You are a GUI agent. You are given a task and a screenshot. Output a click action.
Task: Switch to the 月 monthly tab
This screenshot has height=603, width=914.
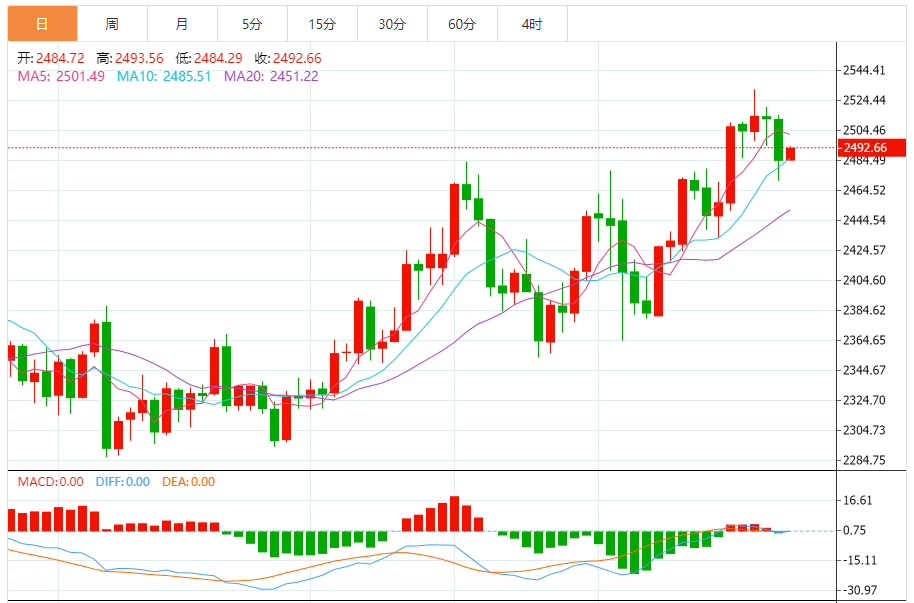(182, 24)
